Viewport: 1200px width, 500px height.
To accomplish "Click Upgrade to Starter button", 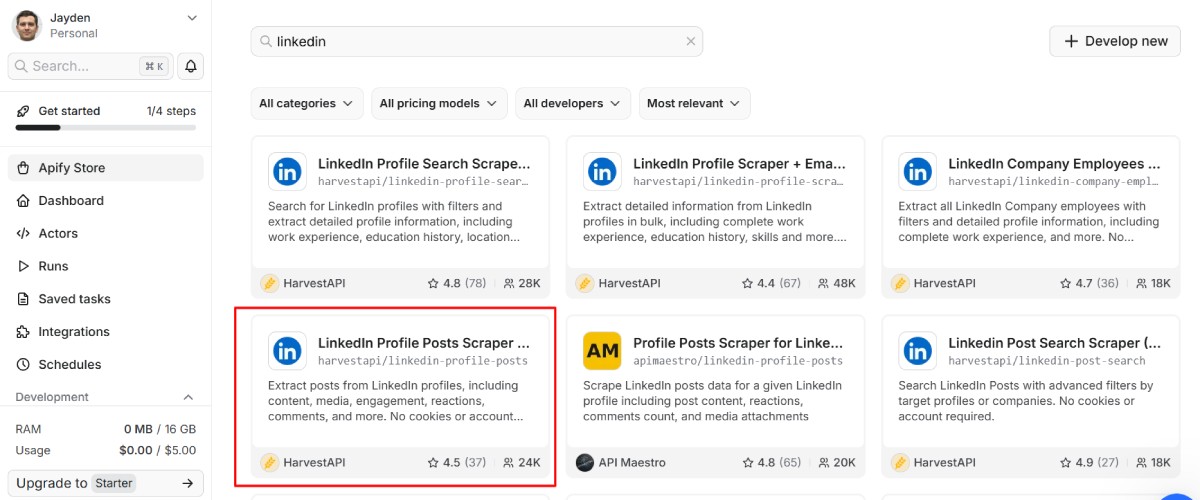I will 106,483.
